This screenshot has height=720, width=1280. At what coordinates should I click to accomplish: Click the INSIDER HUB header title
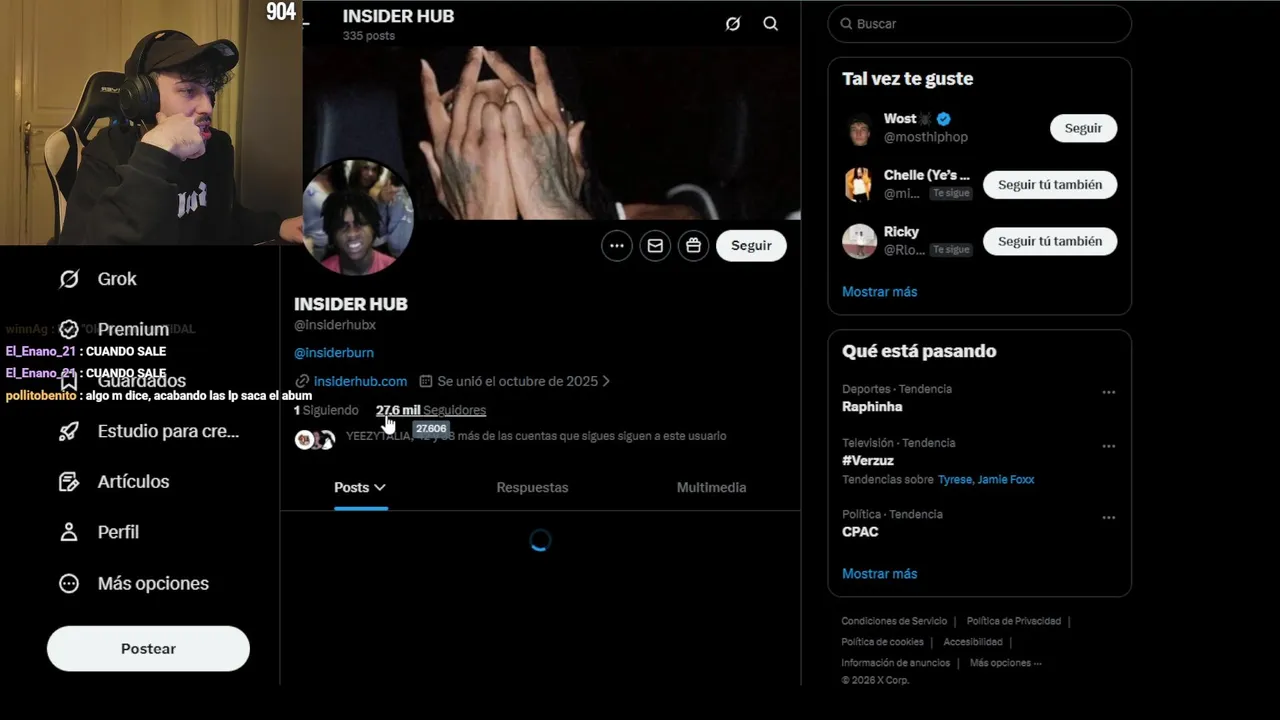point(398,16)
